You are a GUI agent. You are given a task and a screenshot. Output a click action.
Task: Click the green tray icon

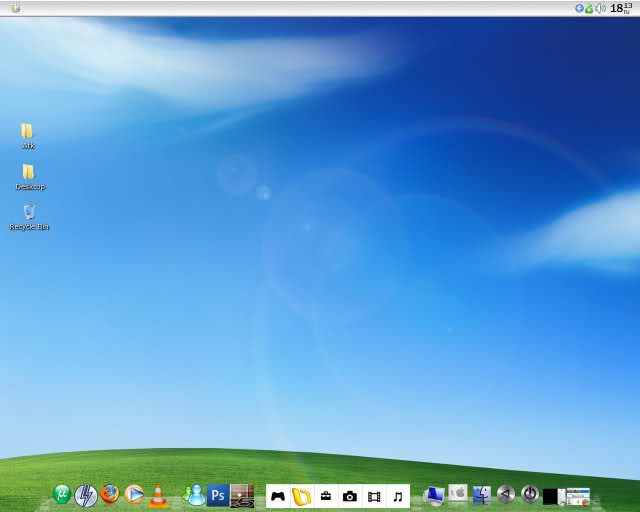589,8
